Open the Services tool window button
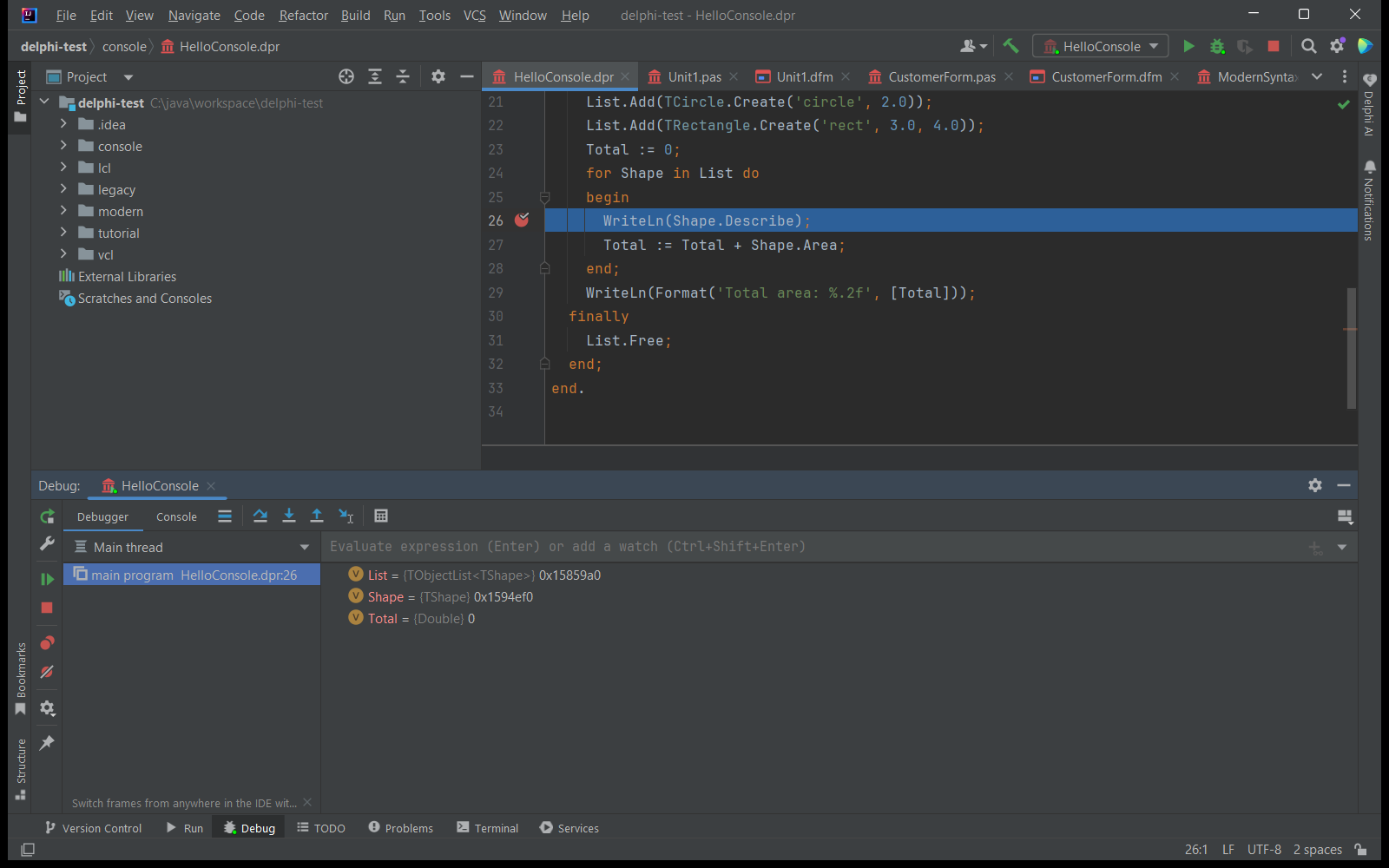The width and height of the screenshot is (1389, 868). pyautogui.click(x=569, y=828)
